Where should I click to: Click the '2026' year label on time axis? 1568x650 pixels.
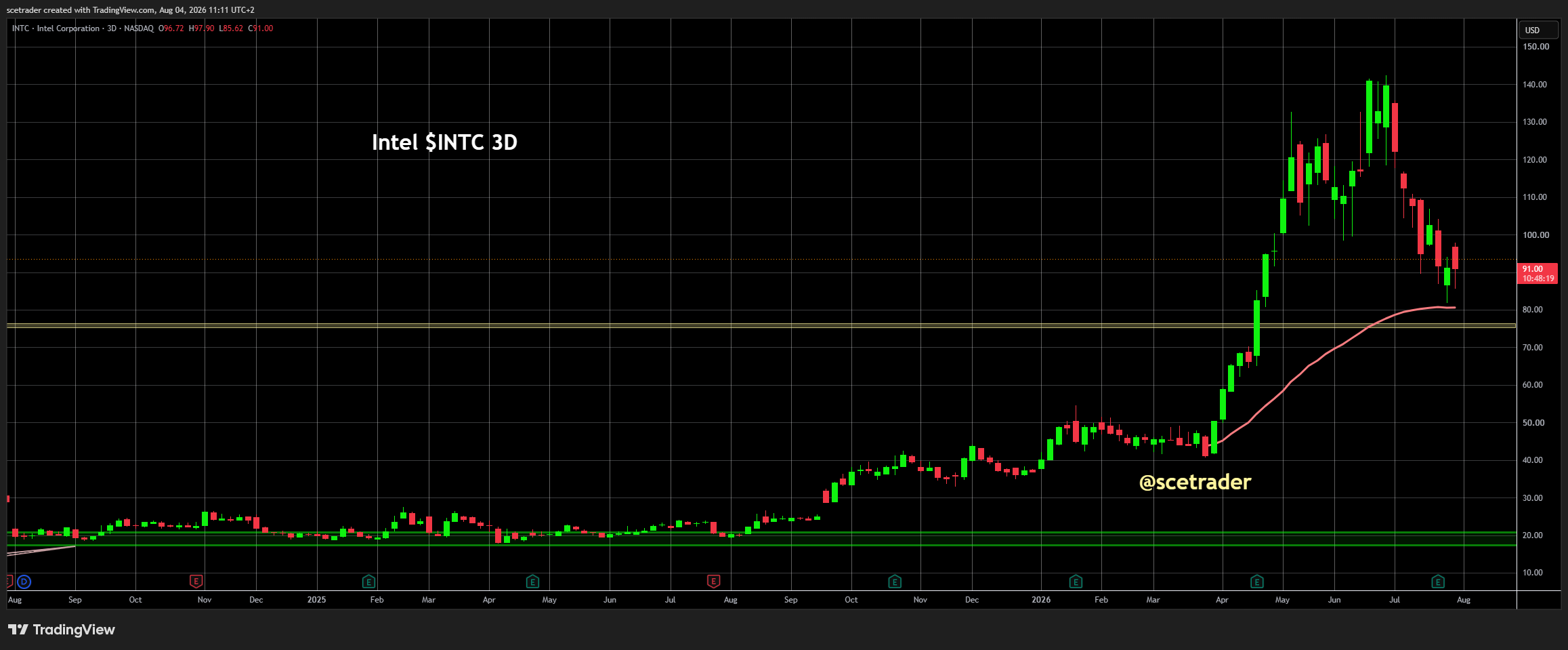tap(1041, 600)
